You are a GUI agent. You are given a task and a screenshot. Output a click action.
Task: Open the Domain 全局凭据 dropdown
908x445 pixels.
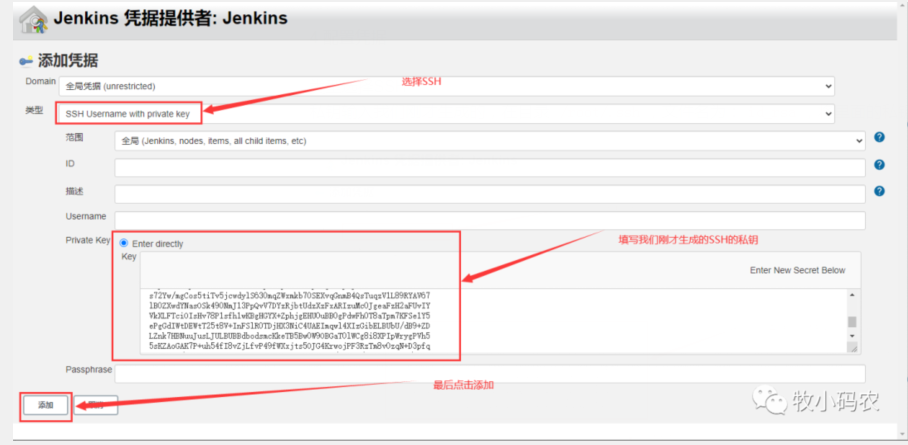(x=446, y=86)
